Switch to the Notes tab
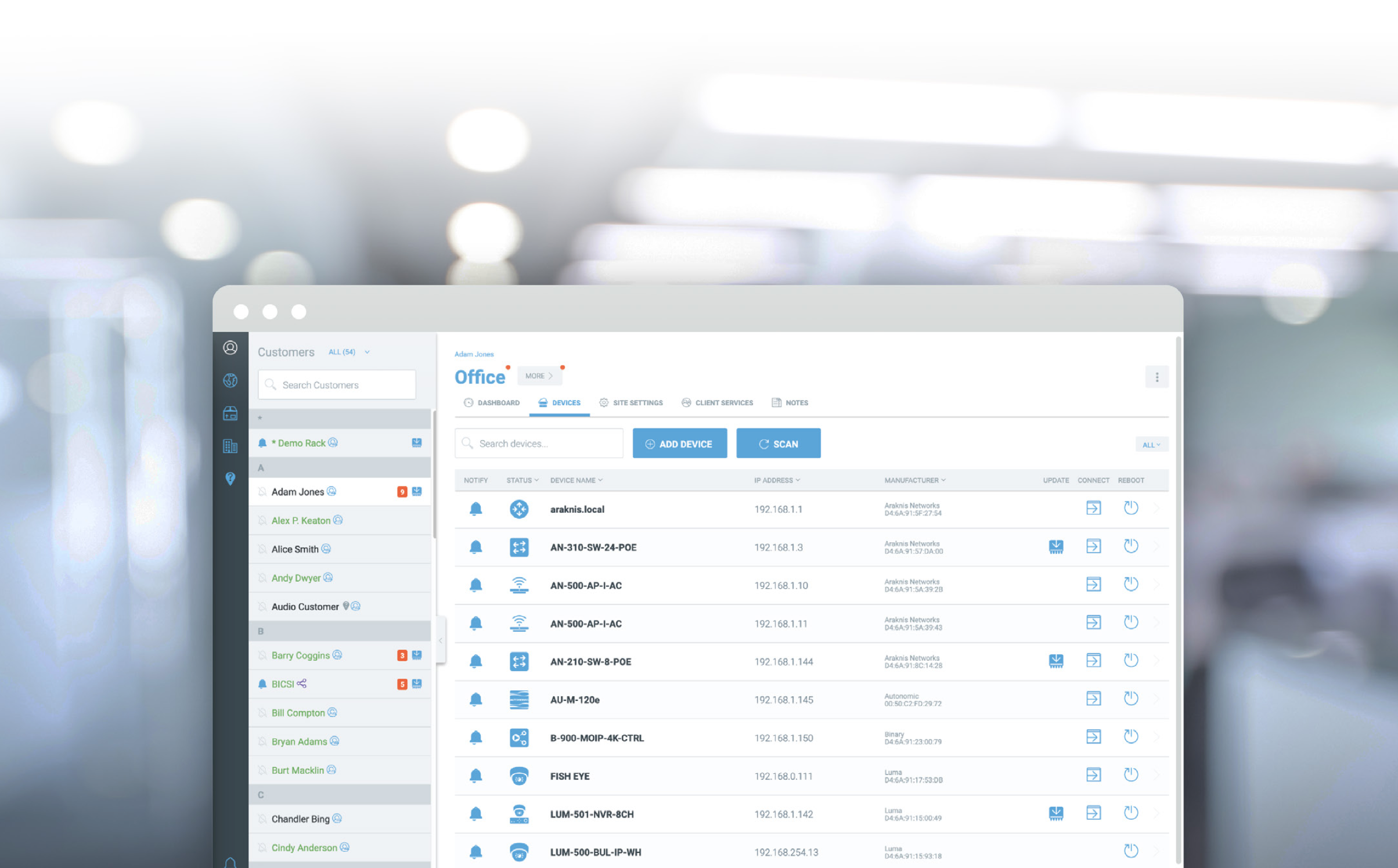 [x=790, y=403]
